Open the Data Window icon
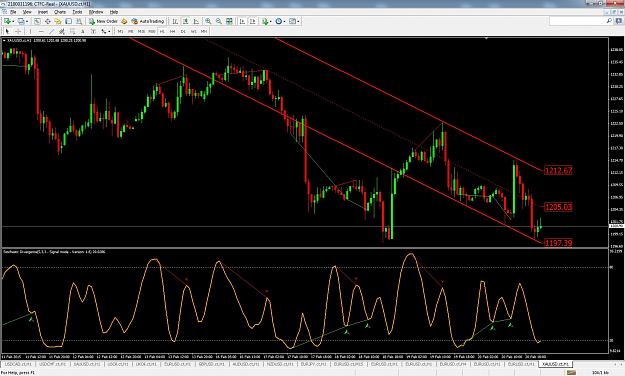The height and width of the screenshot is (376, 625). tap(47, 21)
